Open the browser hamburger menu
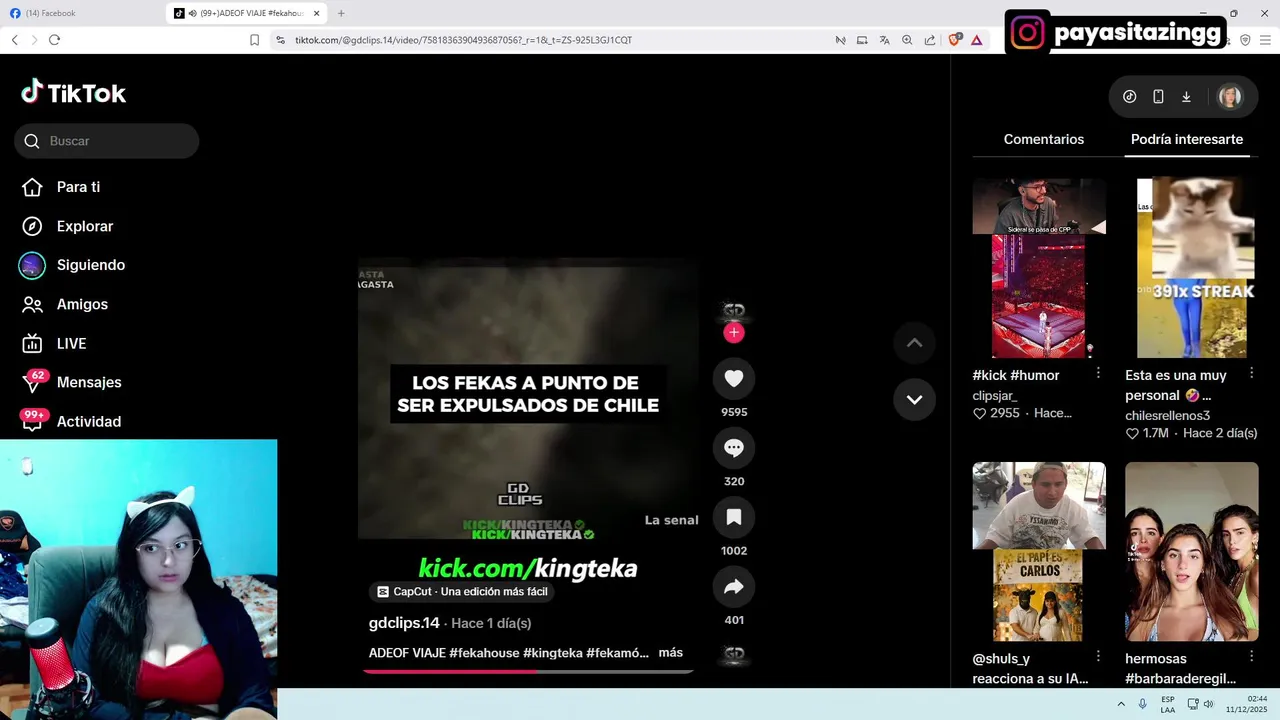 pos(1267,40)
